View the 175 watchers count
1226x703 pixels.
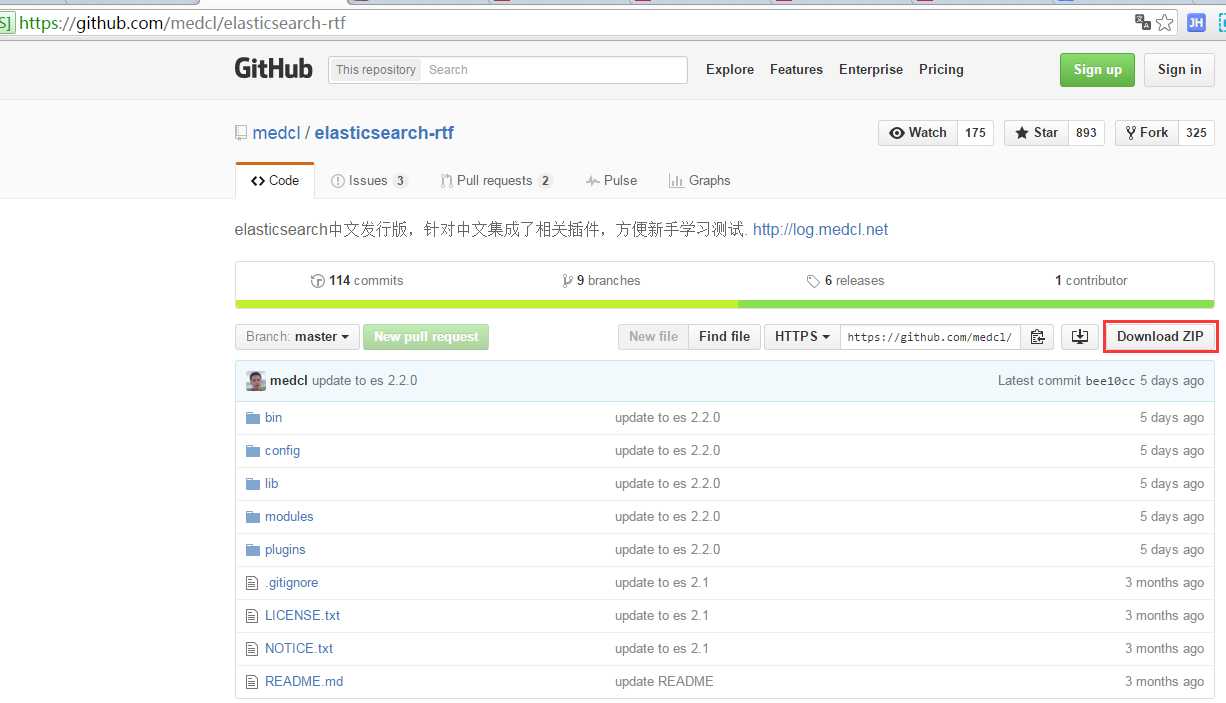pyautogui.click(x=976, y=133)
